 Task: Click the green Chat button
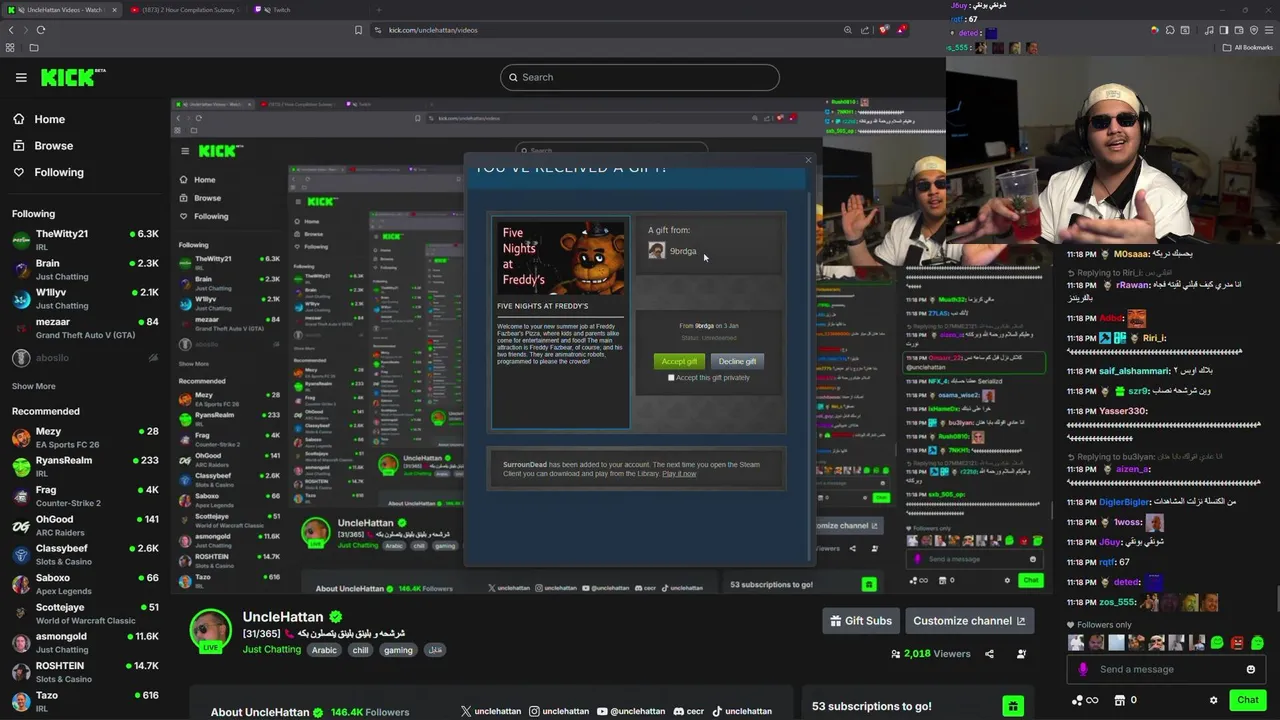point(1247,700)
